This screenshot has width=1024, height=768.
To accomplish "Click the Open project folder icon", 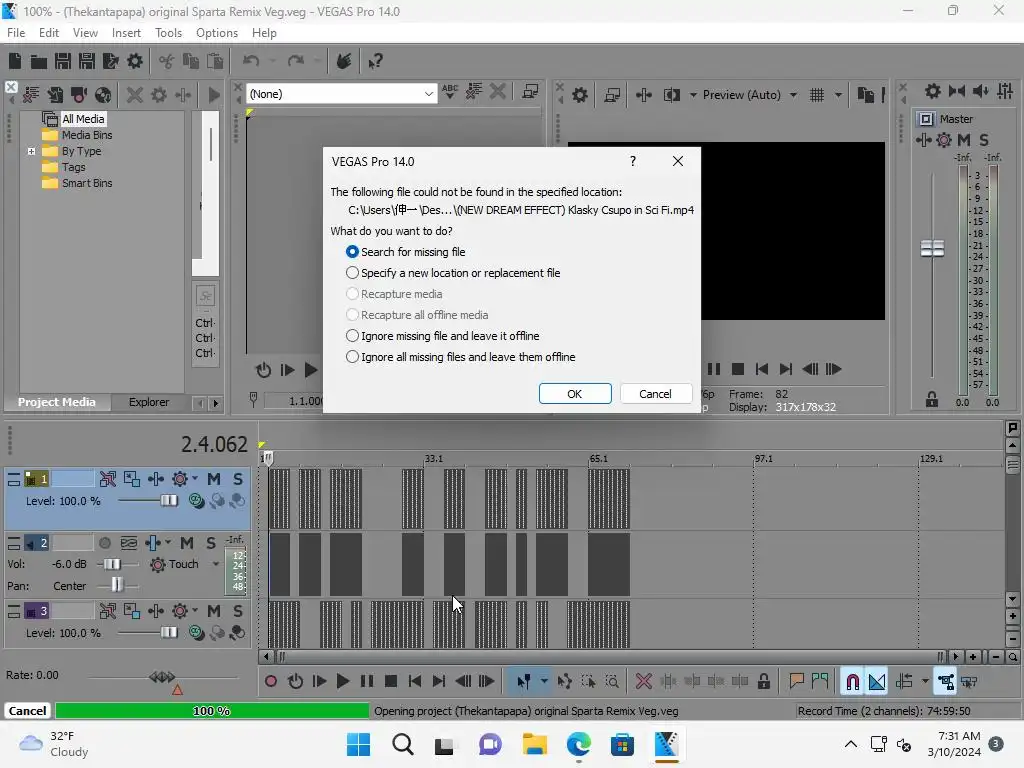I will (39, 61).
